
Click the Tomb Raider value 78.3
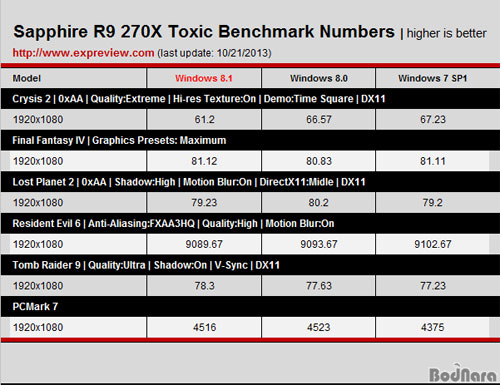tap(204, 286)
